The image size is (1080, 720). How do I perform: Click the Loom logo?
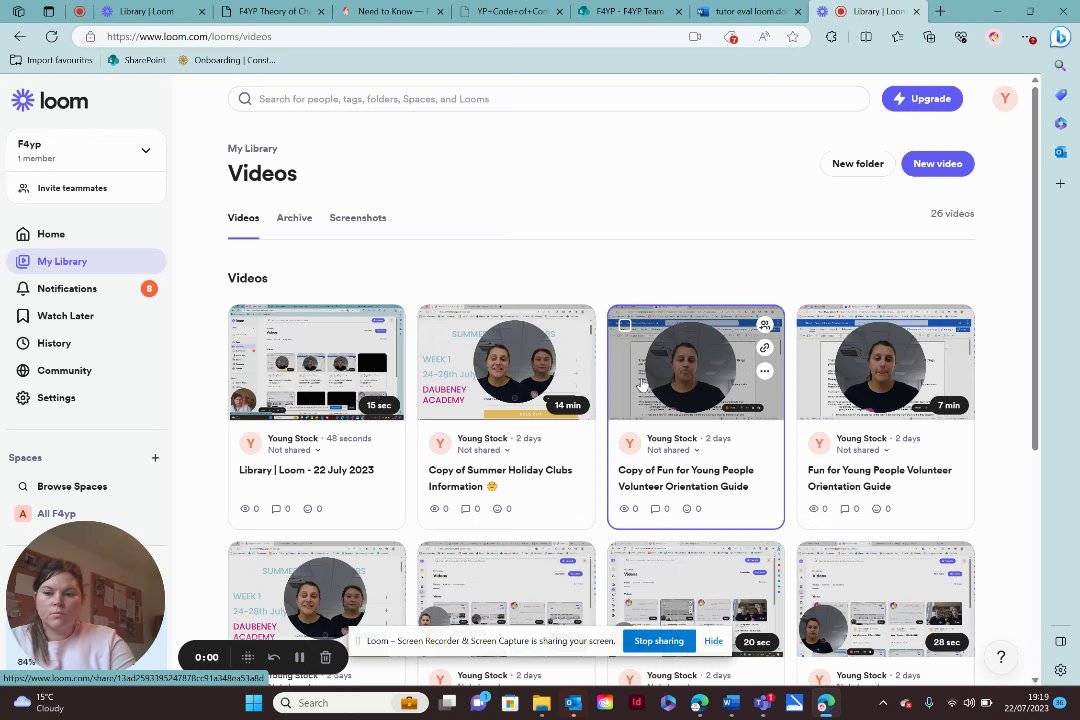point(50,101)
